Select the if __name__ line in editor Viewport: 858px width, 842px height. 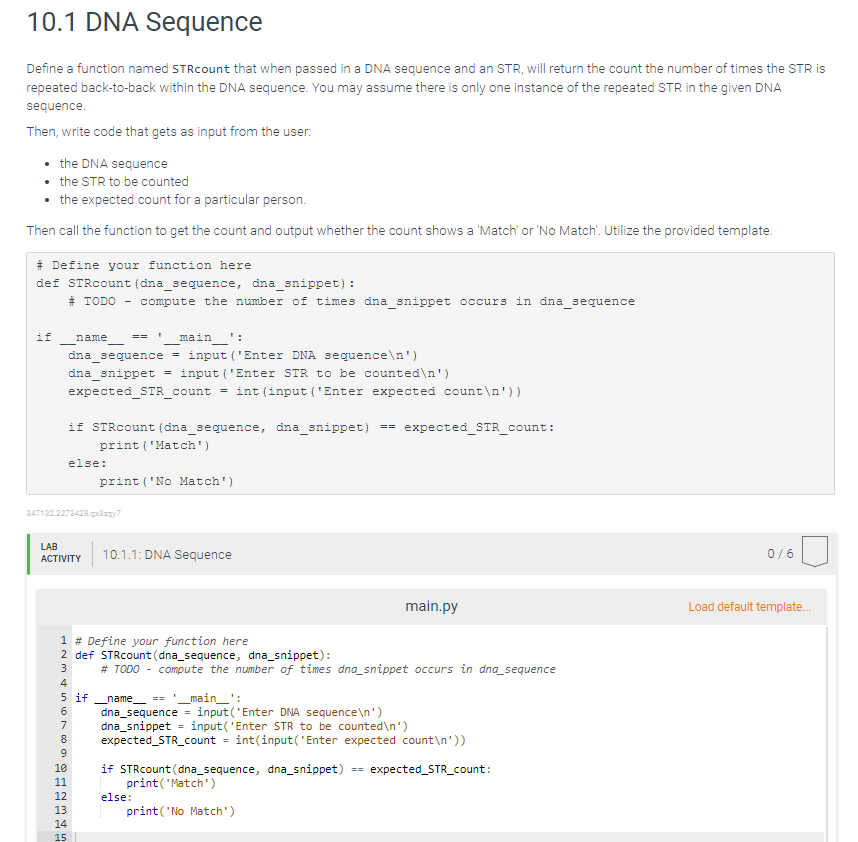click(x=160, y=697)
